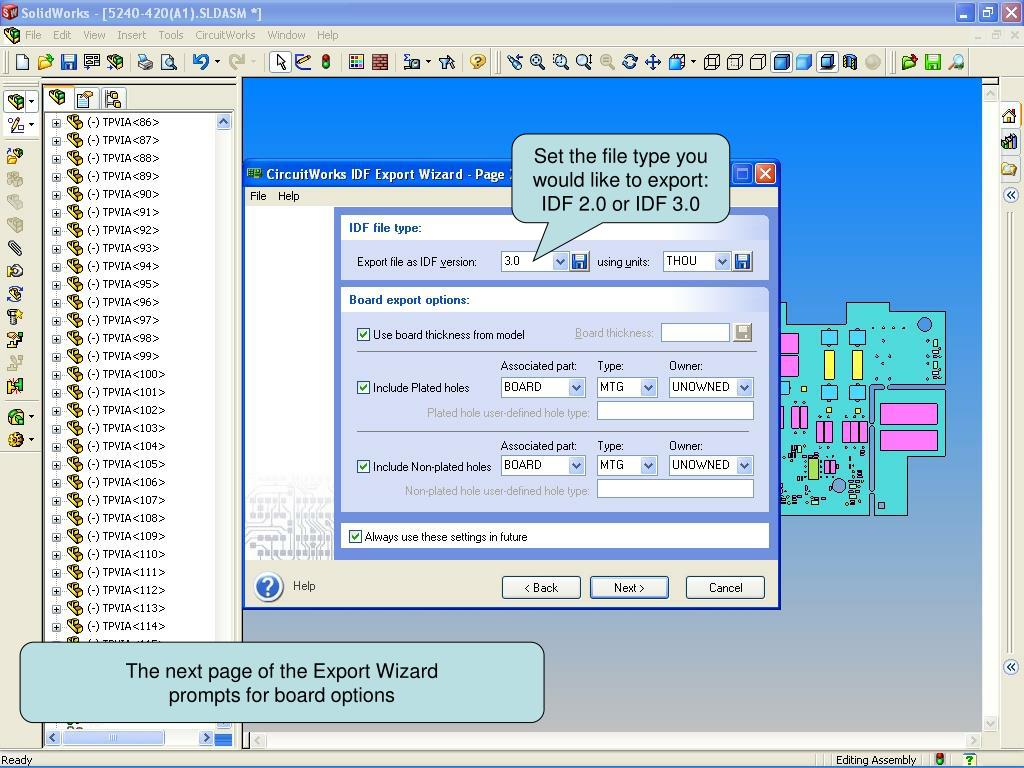Save with the blue floppy disk icon

coord(69,62)
